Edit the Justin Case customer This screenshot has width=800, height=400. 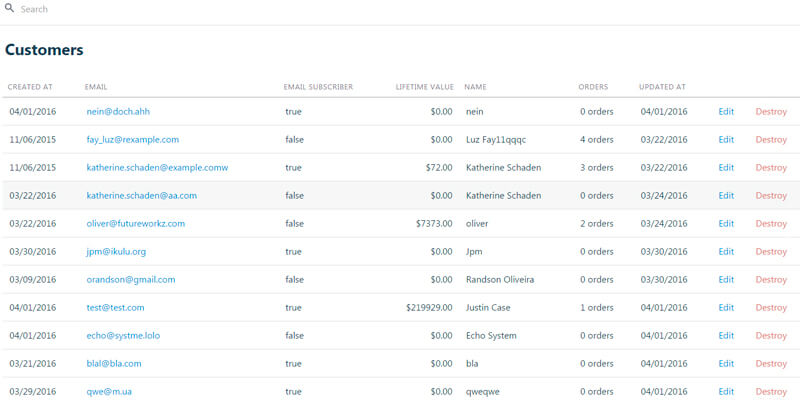point(726,308)
